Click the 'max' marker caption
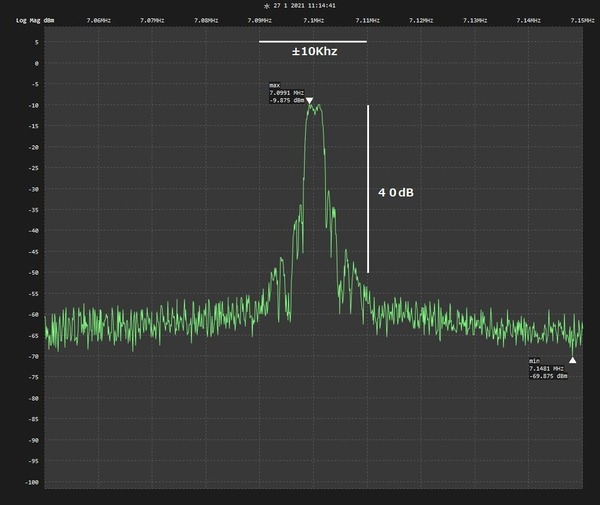Screen dimensions: 600x505 [275, 85]
